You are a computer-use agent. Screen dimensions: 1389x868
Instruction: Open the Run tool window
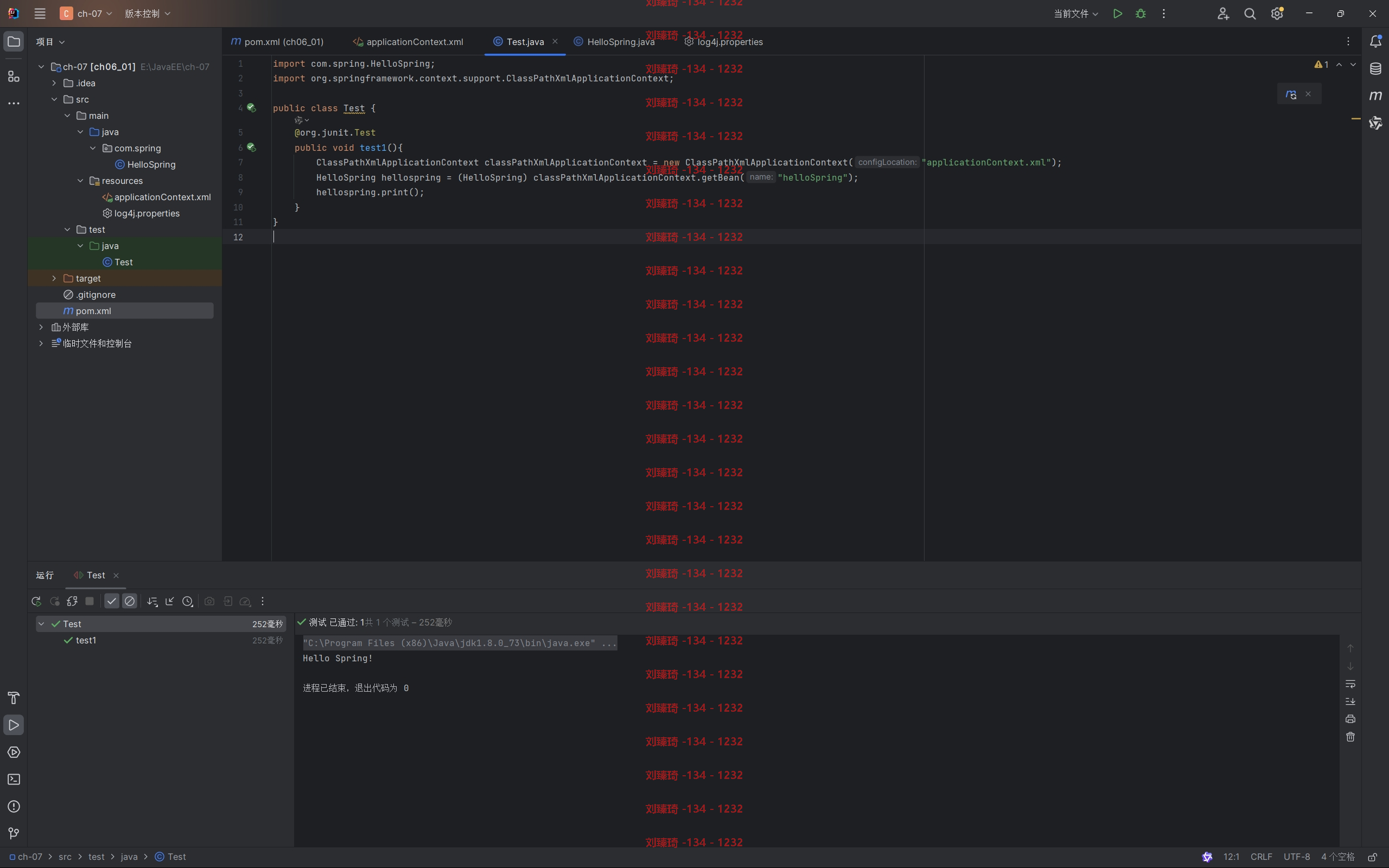14,725
